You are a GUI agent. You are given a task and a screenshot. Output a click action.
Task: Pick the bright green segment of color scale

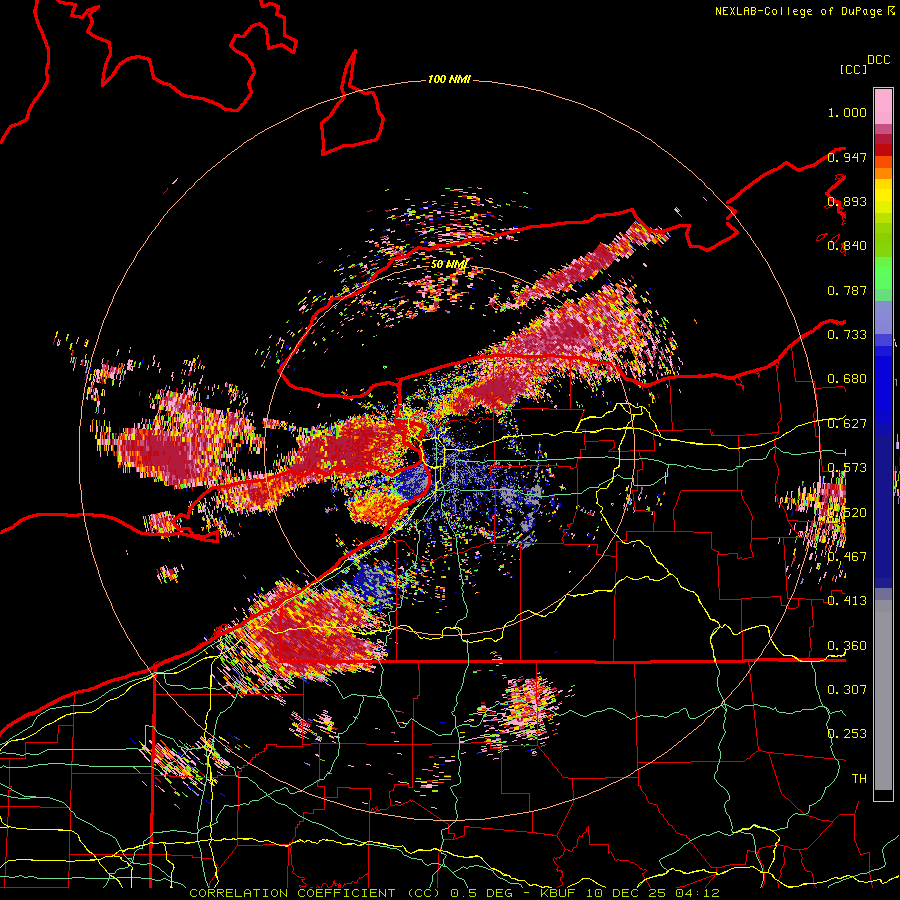click(x=883, y=273)
